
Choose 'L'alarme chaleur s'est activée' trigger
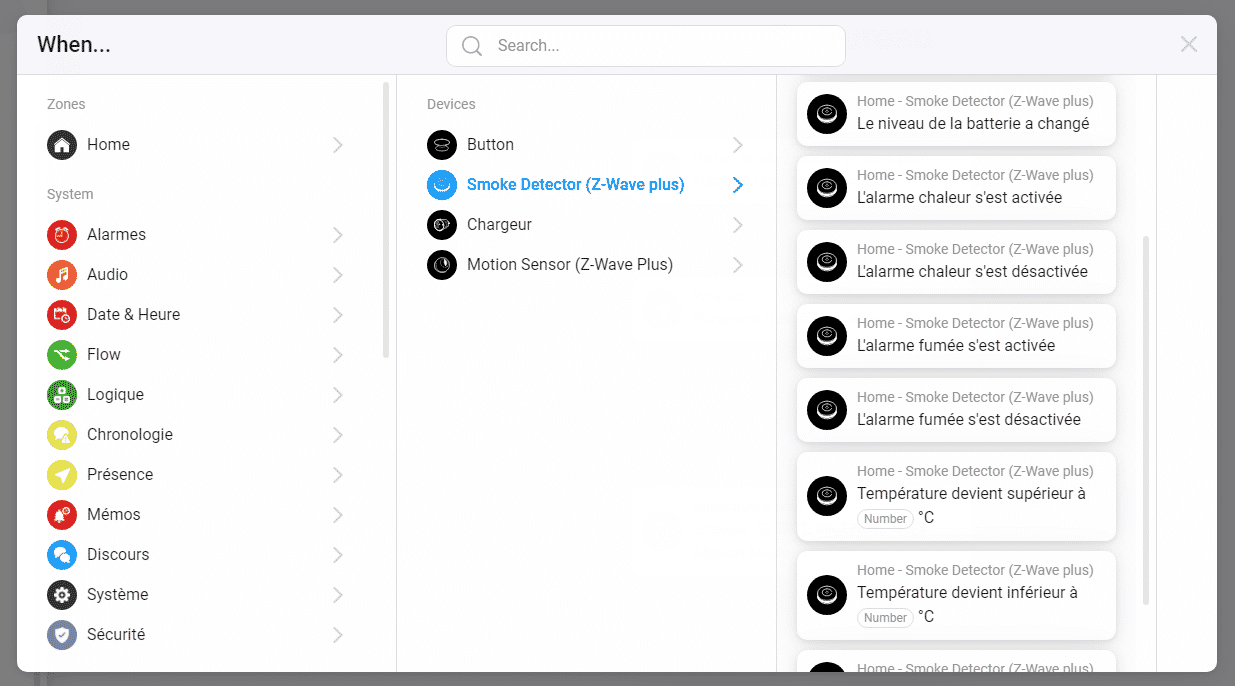point(956,188)
